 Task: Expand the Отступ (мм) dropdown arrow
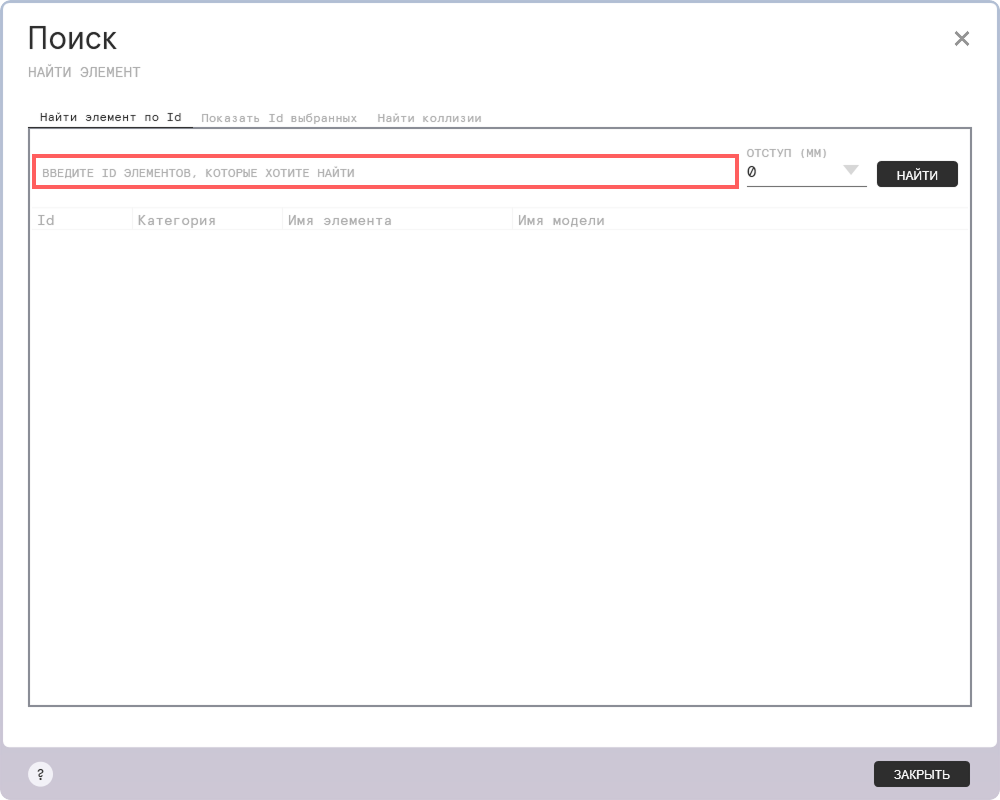click(x=851, y=171)
